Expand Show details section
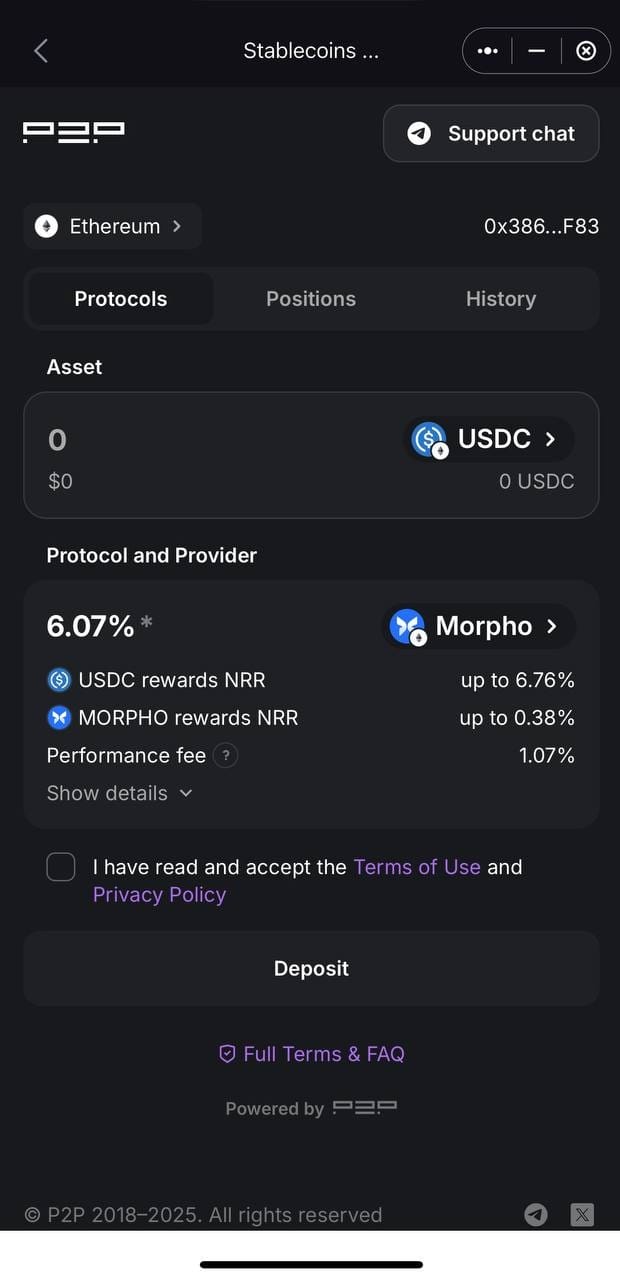620x1280 pixels. (x=119, y=793)
